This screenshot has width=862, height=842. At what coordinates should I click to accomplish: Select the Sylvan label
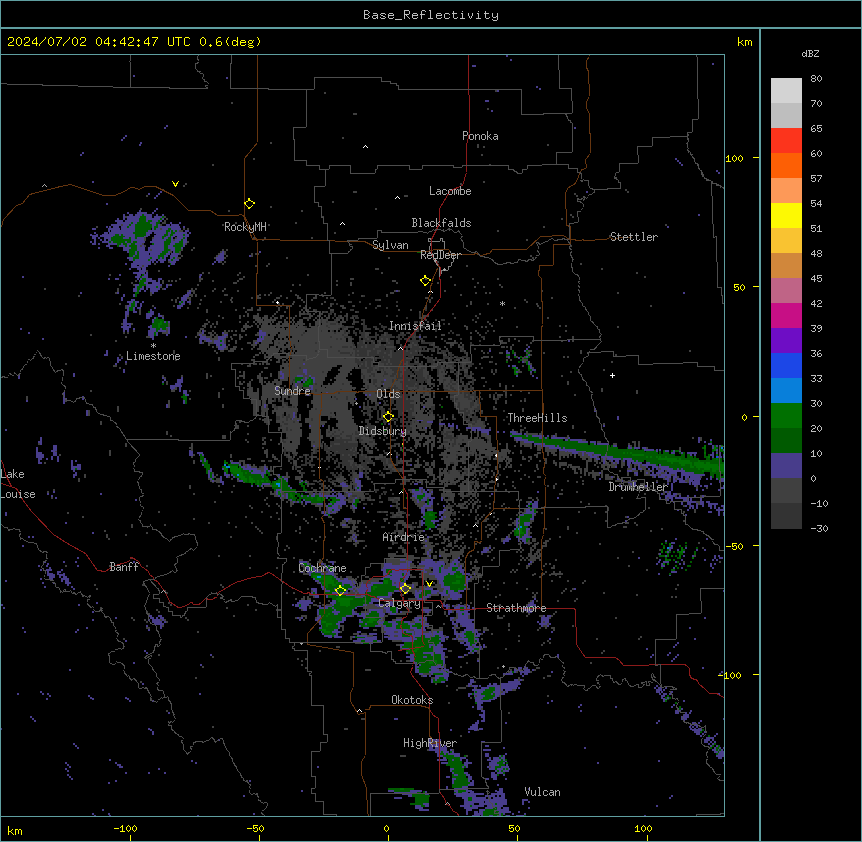[x=390, y=245]
